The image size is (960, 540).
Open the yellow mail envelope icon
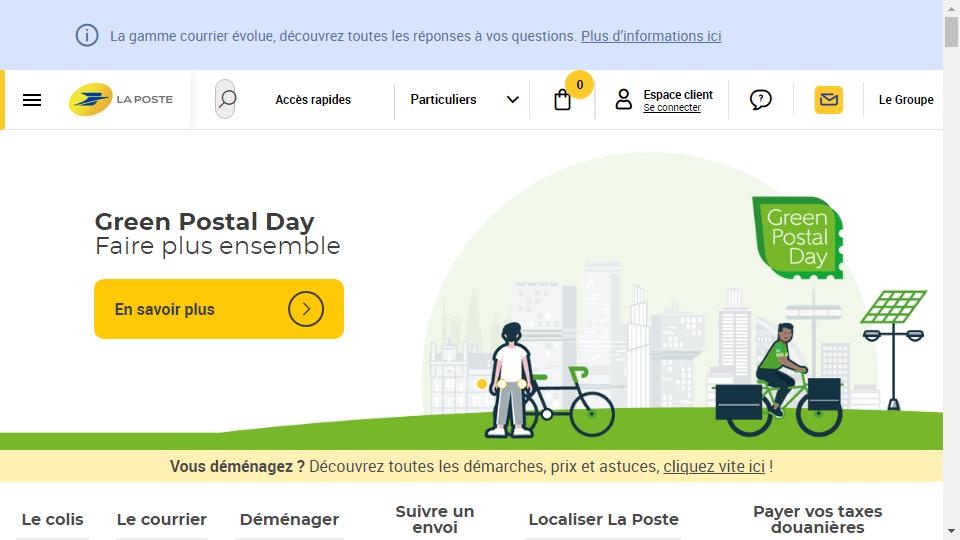tap(828, 100)
